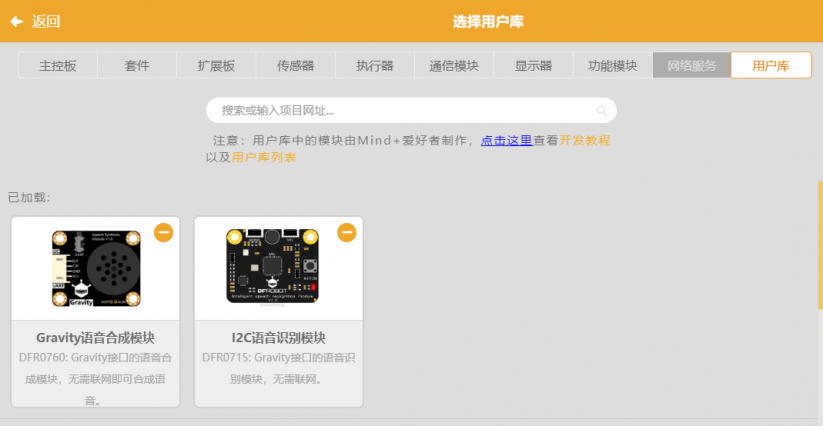This screenshot has width=823, height=426.
Task: Select the 网络服务 tab
Action: 692,66
